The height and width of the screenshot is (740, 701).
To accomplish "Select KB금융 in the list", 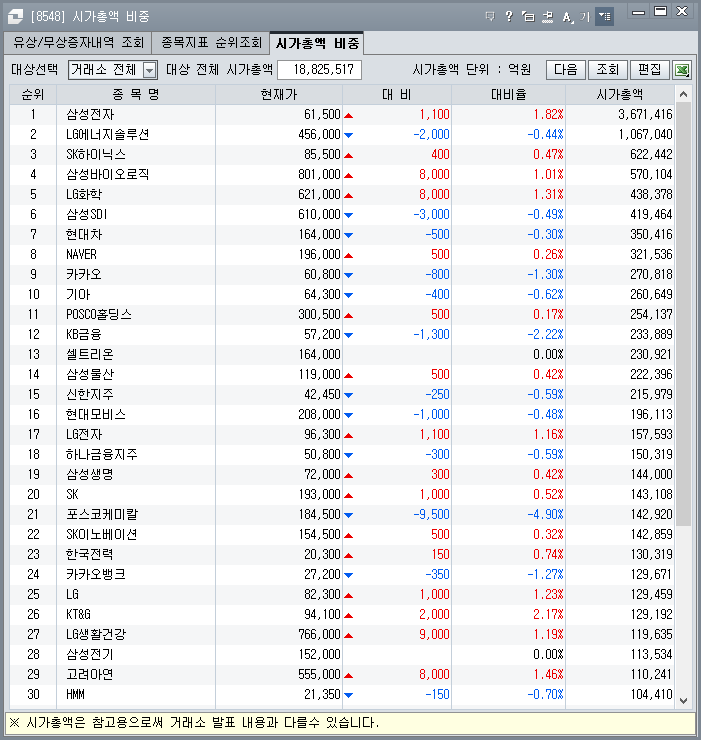I will (x=84, y=335).
